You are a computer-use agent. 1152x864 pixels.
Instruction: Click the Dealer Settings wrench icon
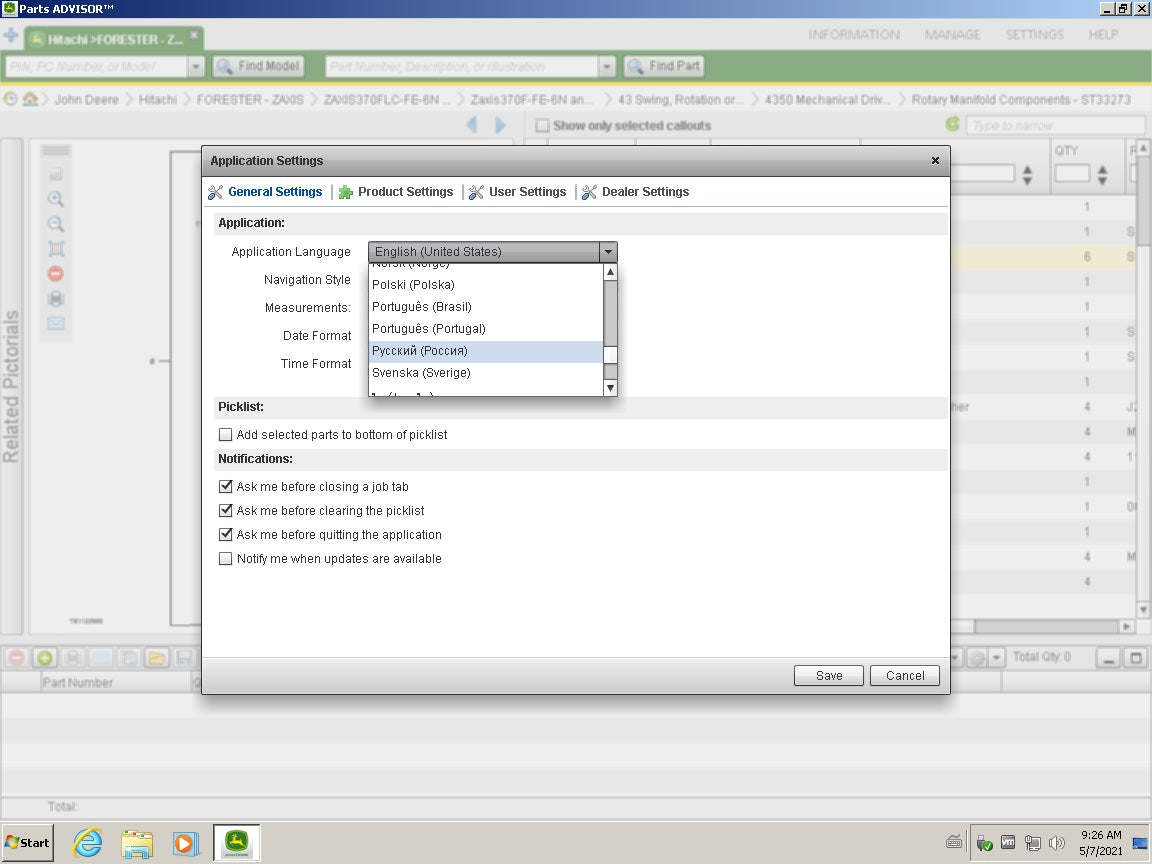pos(590,192)
